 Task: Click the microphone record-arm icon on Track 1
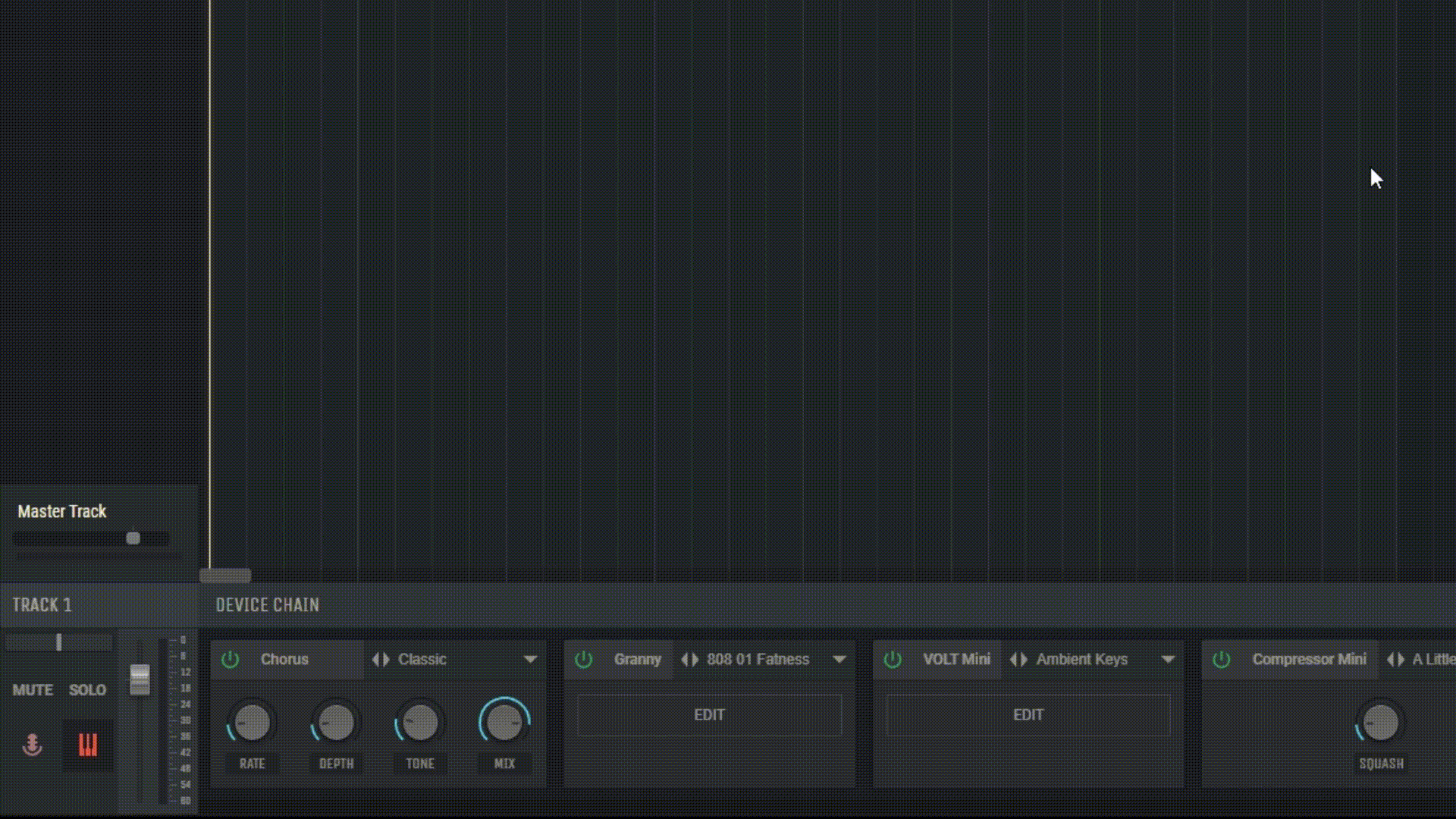point(32,745)
